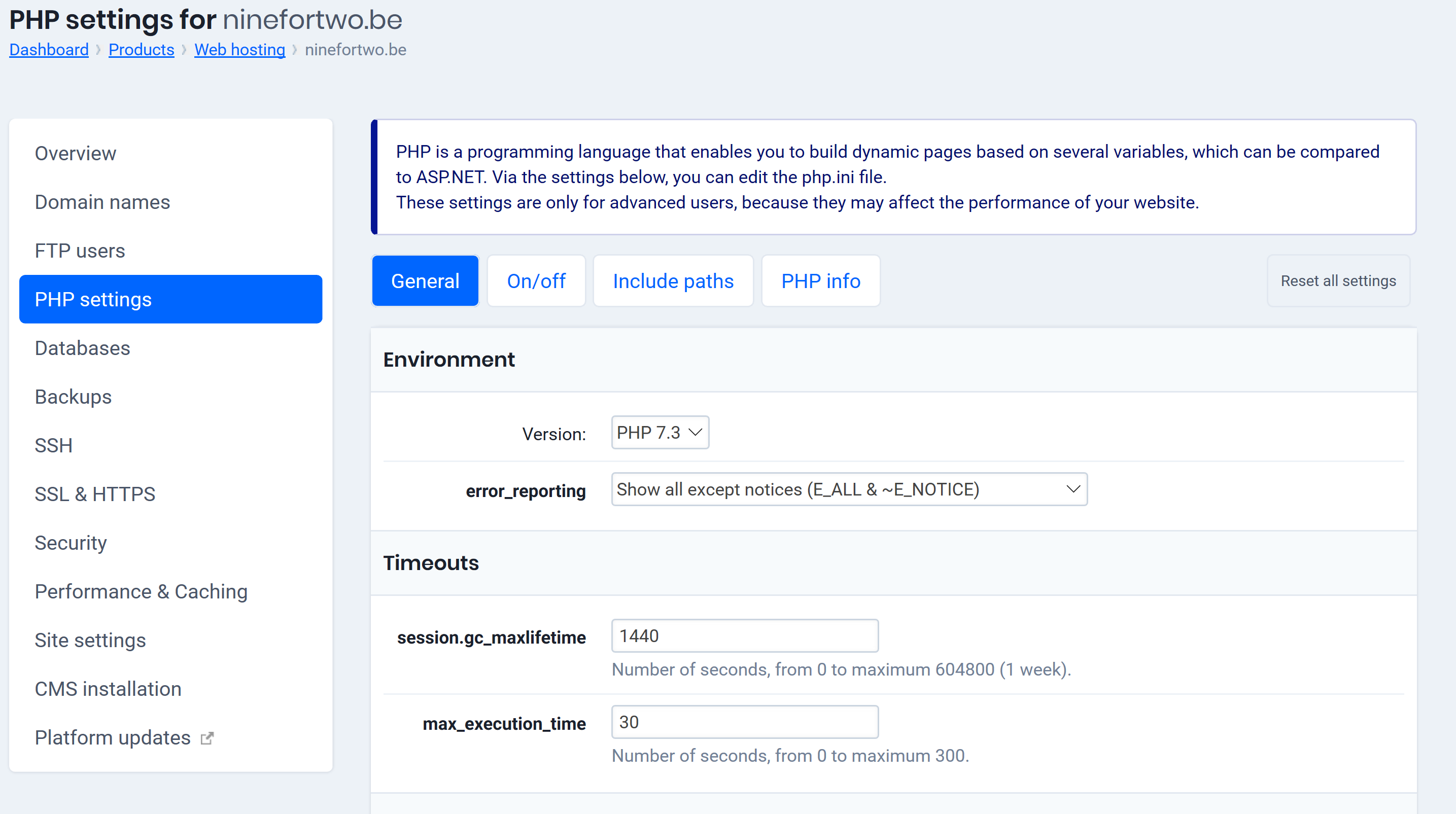The height and width of the screenshot is (814, 1456).
Task: Open the Security section
Action: click(71, 542)
